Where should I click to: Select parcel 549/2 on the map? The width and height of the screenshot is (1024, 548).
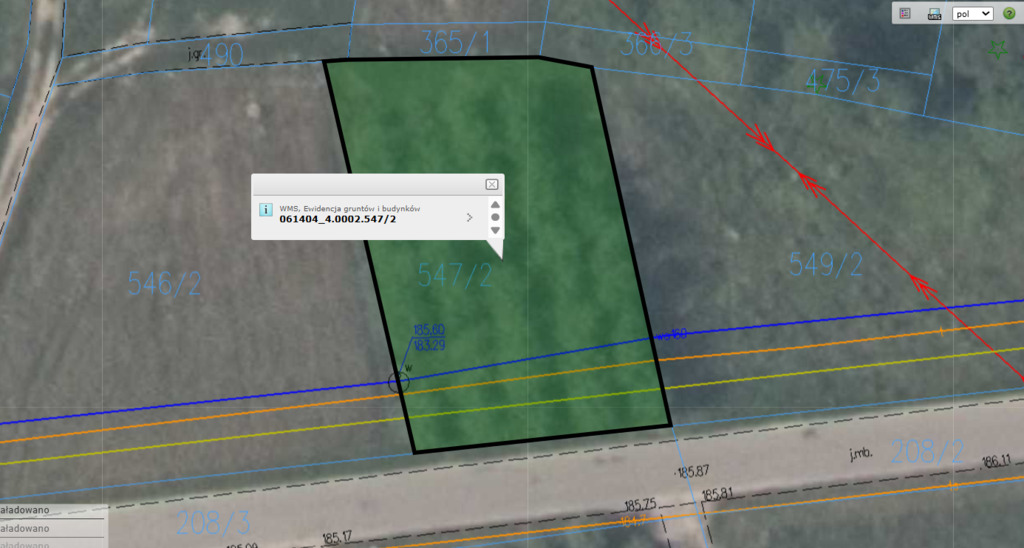coord(825,264)
